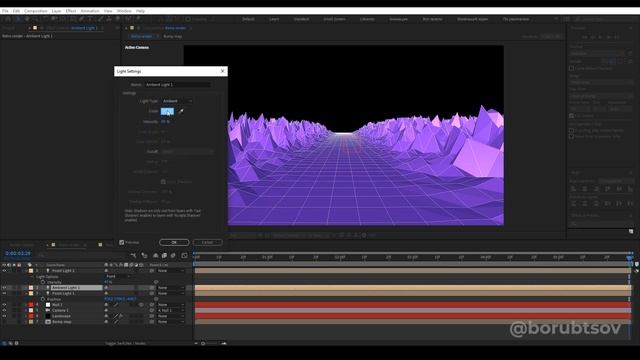Open the Graph Editor icon
Viewport: 640px width, 360px height.
coord(184,256)
